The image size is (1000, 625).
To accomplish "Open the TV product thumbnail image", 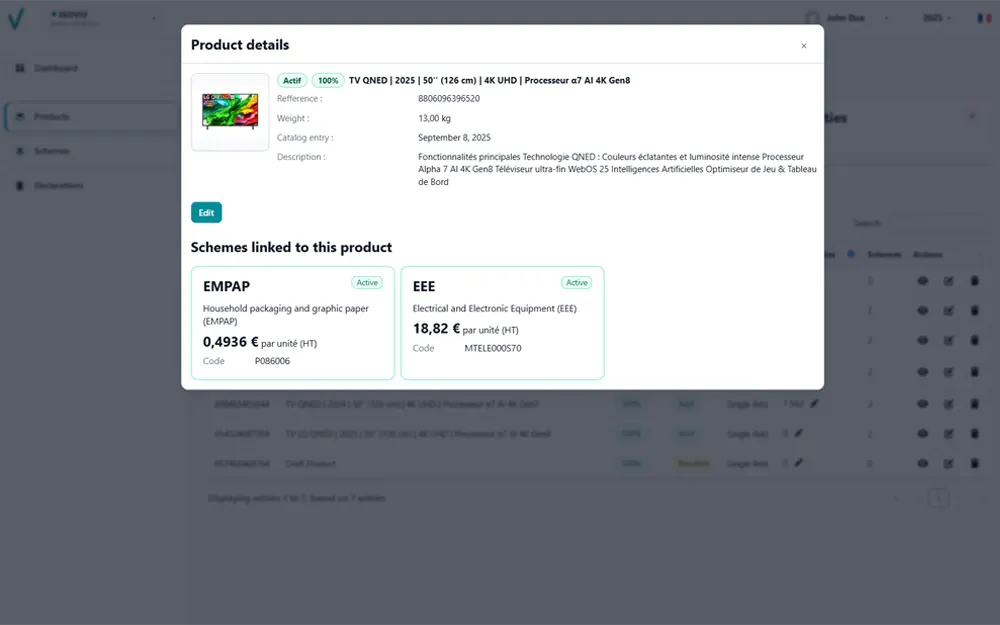I will coord(230,112).
